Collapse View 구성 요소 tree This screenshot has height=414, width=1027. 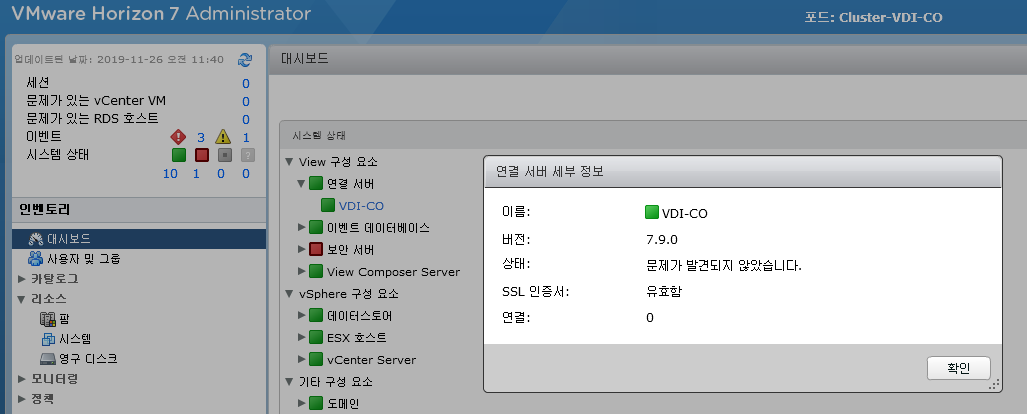(289, 162)
